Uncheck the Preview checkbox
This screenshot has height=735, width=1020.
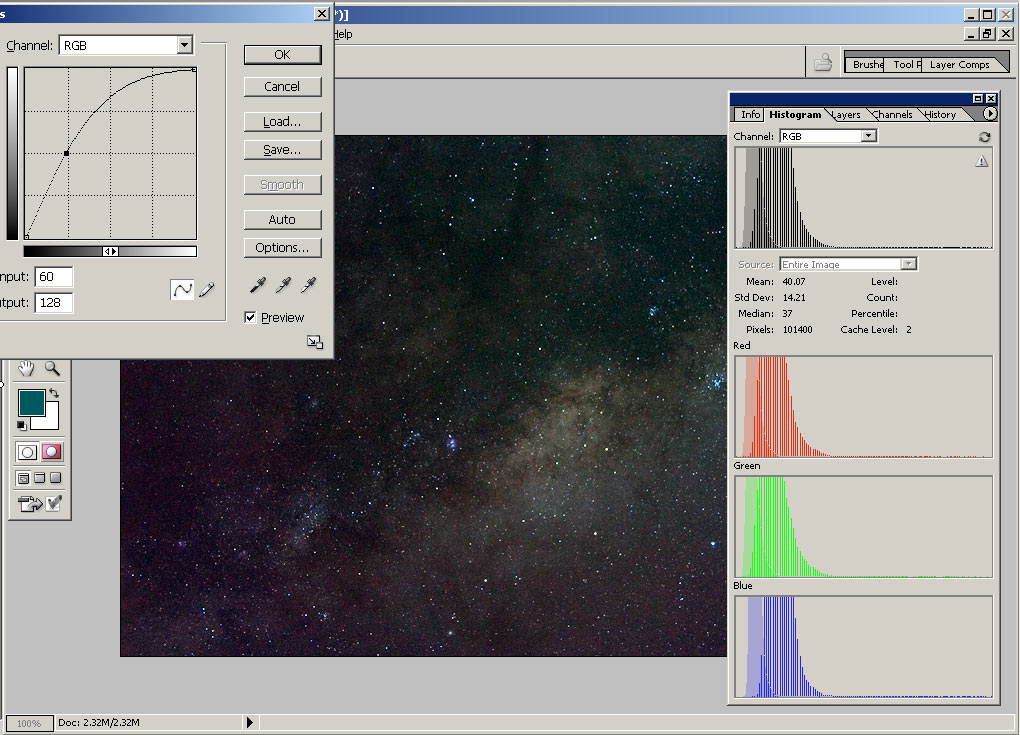[250, 318]
